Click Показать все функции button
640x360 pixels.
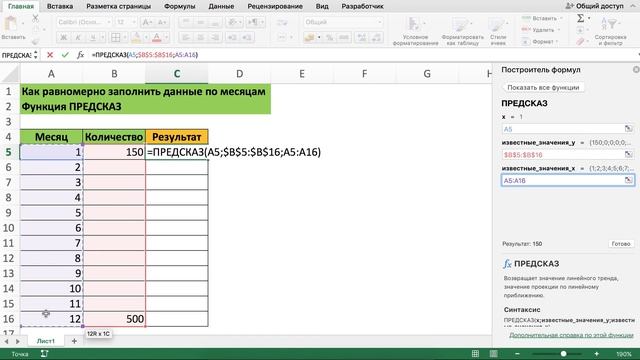(543, 87)
